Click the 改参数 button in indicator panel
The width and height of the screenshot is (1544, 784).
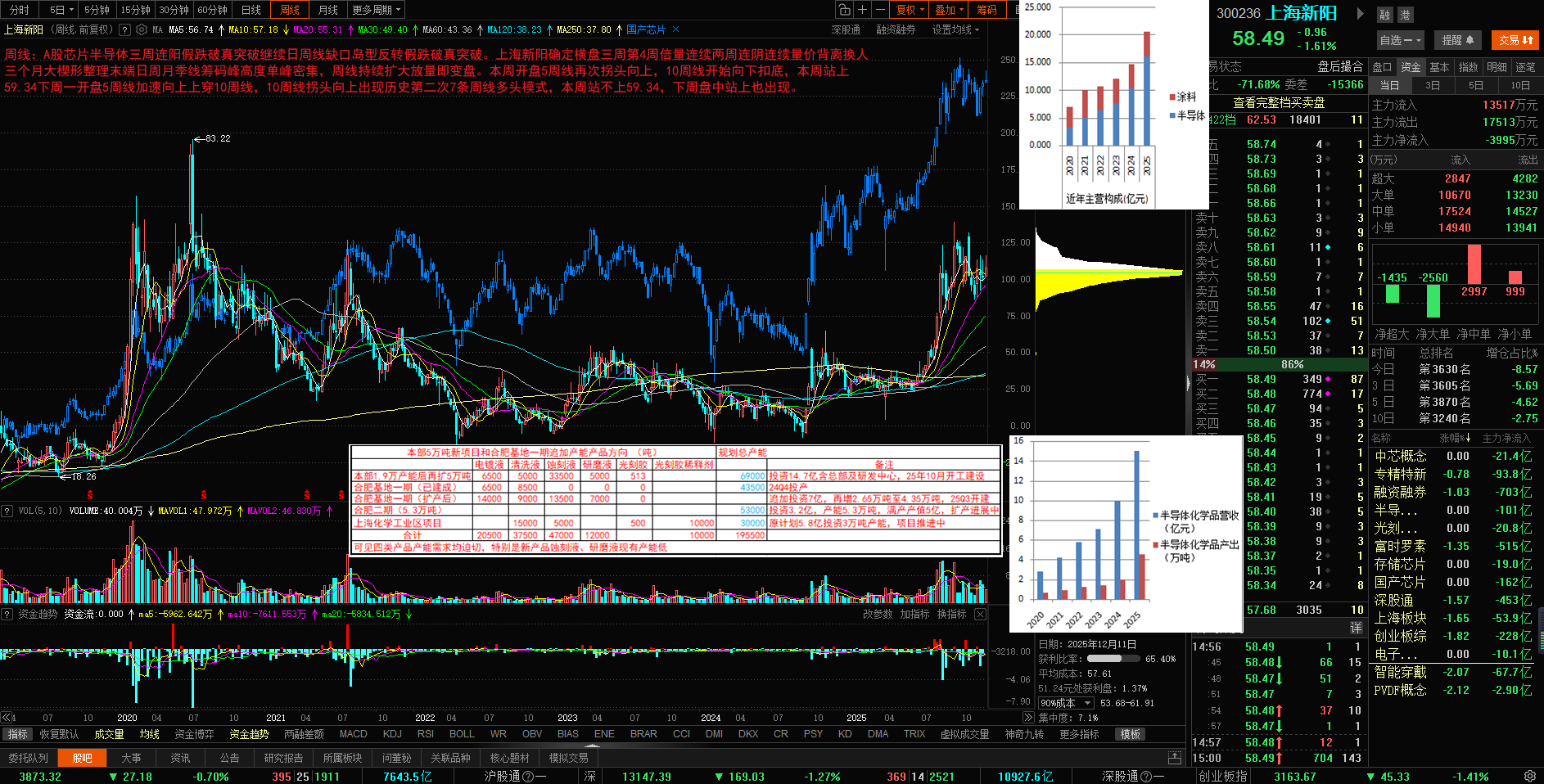coord(878,614)
